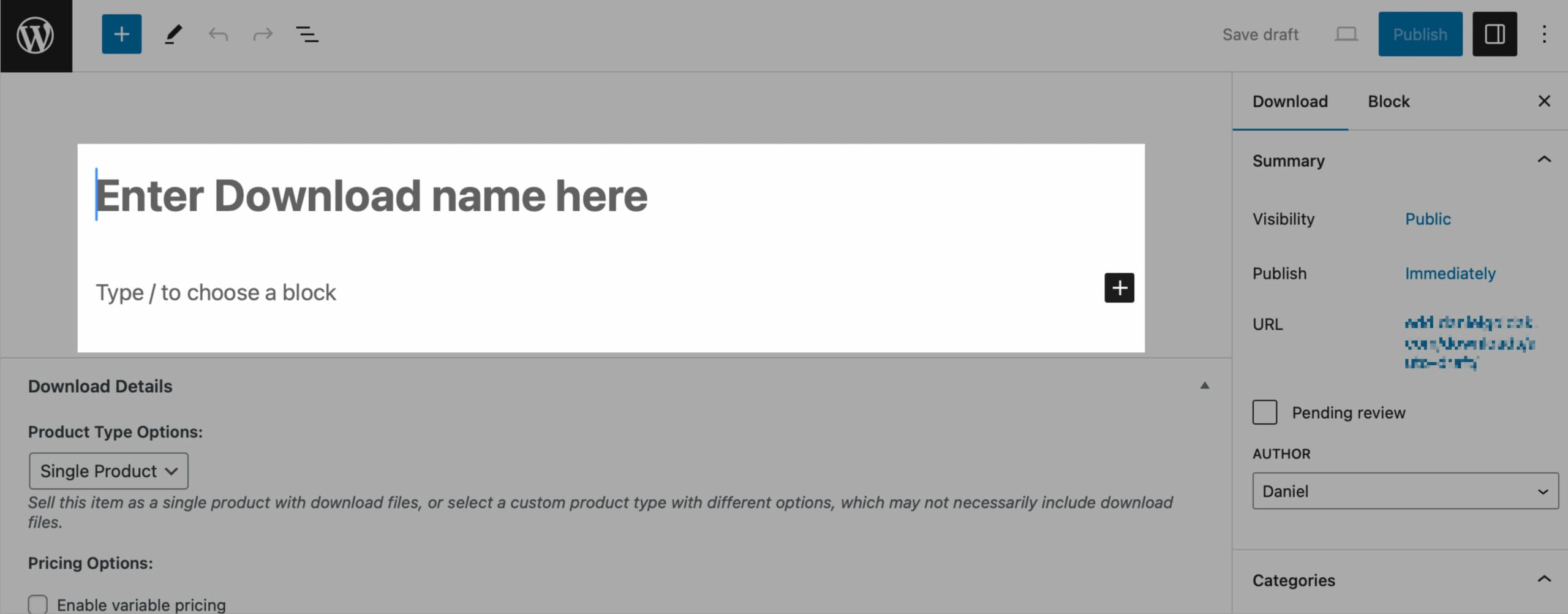1568x614 pixels.
Task: Click the WordPress logo to exit editor
Action: point(36,35)
